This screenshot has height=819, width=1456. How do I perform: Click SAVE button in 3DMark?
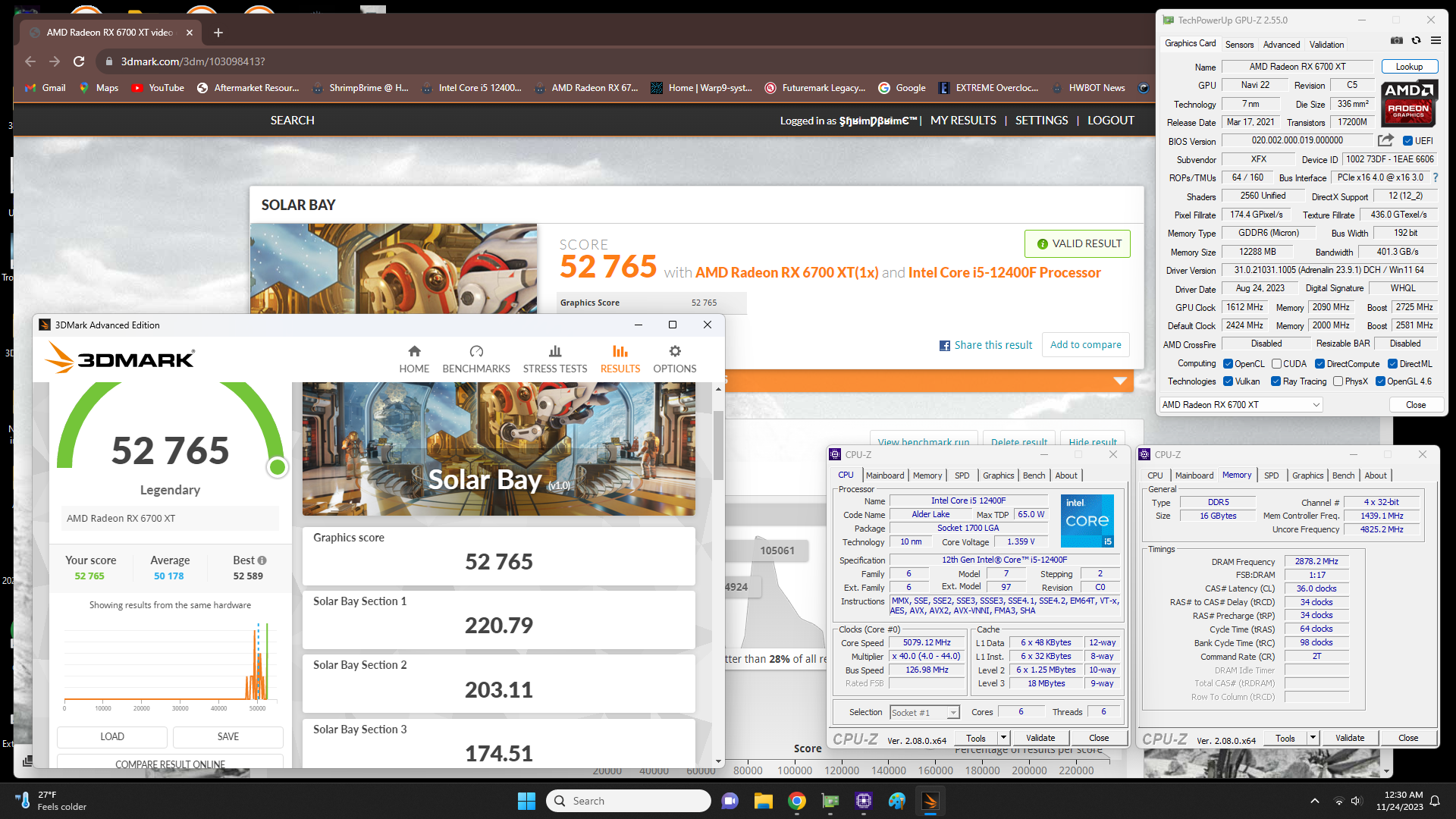(x=228, y=737)
